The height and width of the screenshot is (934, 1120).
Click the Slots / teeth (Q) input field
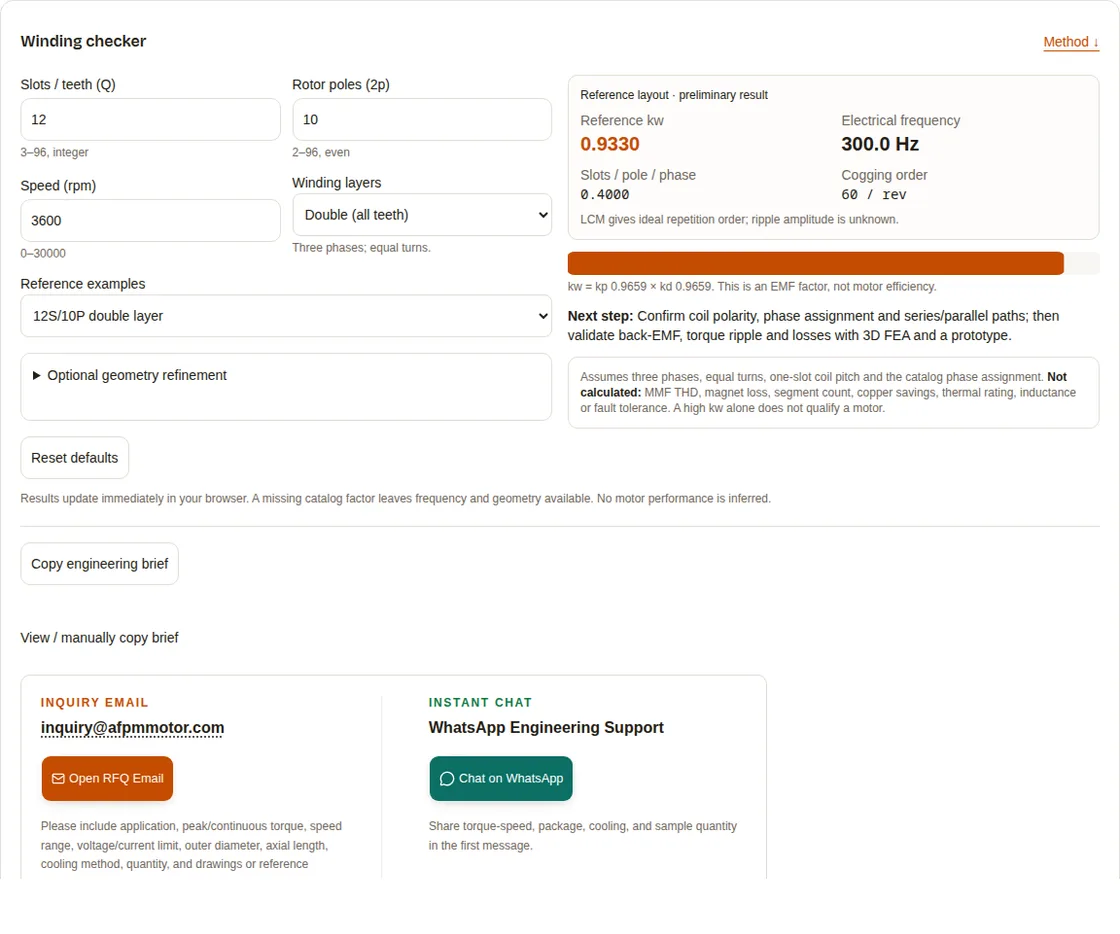[x=150, y=119]
